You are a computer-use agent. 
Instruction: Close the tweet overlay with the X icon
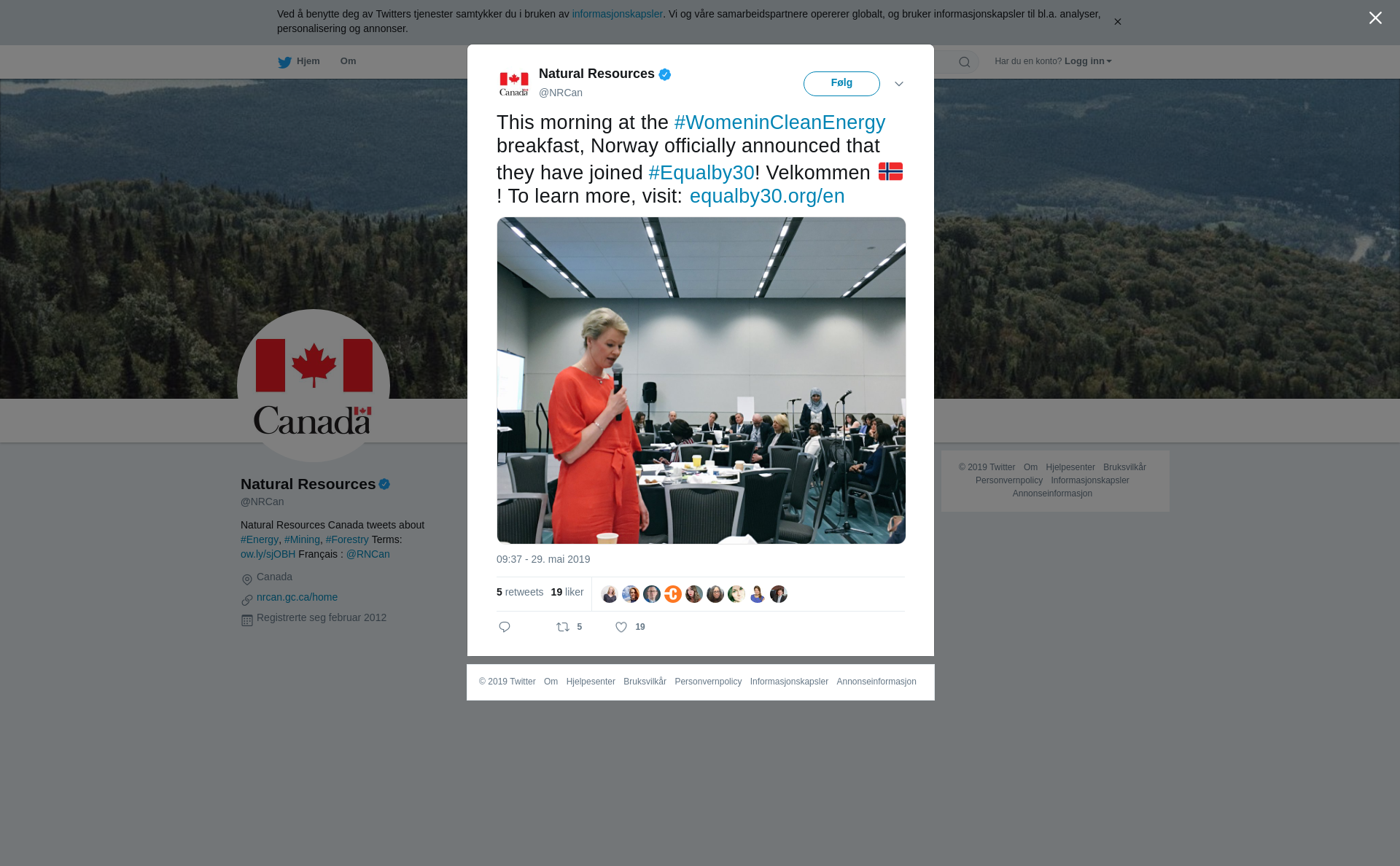(1375, 18)
